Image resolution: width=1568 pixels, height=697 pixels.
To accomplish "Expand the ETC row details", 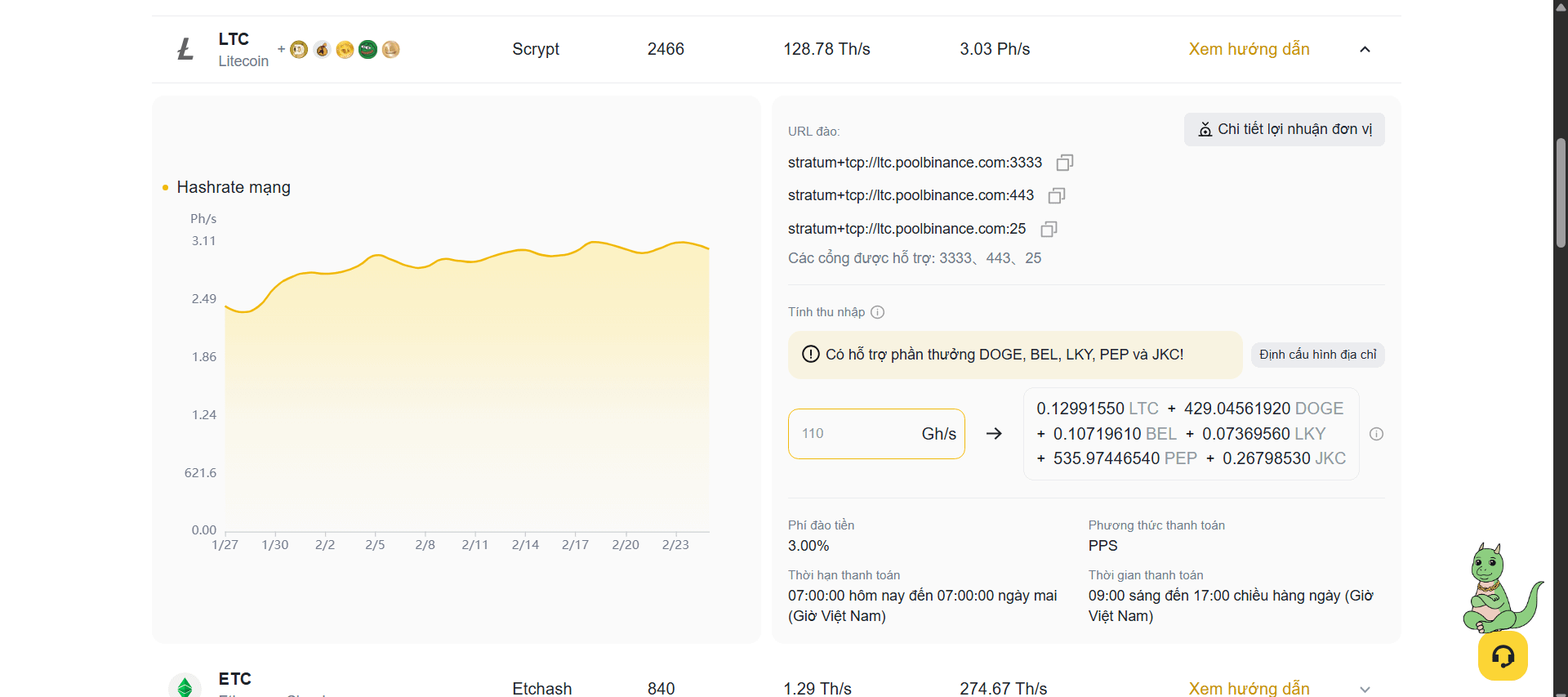I will (x=1365, y=690).
